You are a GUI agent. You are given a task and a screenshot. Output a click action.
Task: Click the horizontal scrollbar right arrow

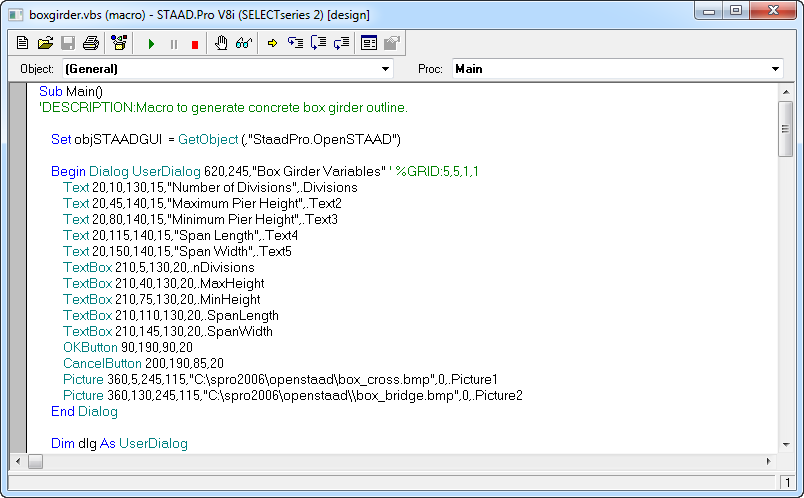[769, 461]
